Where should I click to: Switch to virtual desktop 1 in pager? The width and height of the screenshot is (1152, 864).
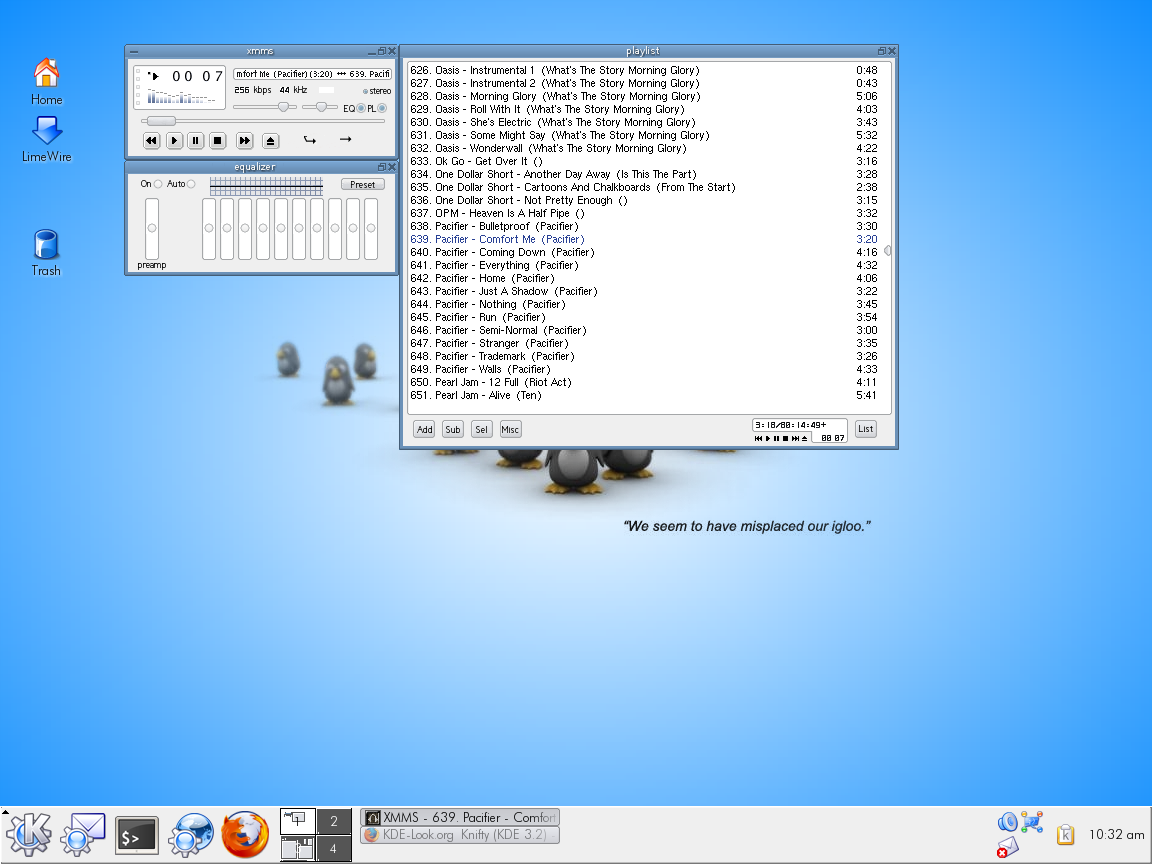(298, 821)
